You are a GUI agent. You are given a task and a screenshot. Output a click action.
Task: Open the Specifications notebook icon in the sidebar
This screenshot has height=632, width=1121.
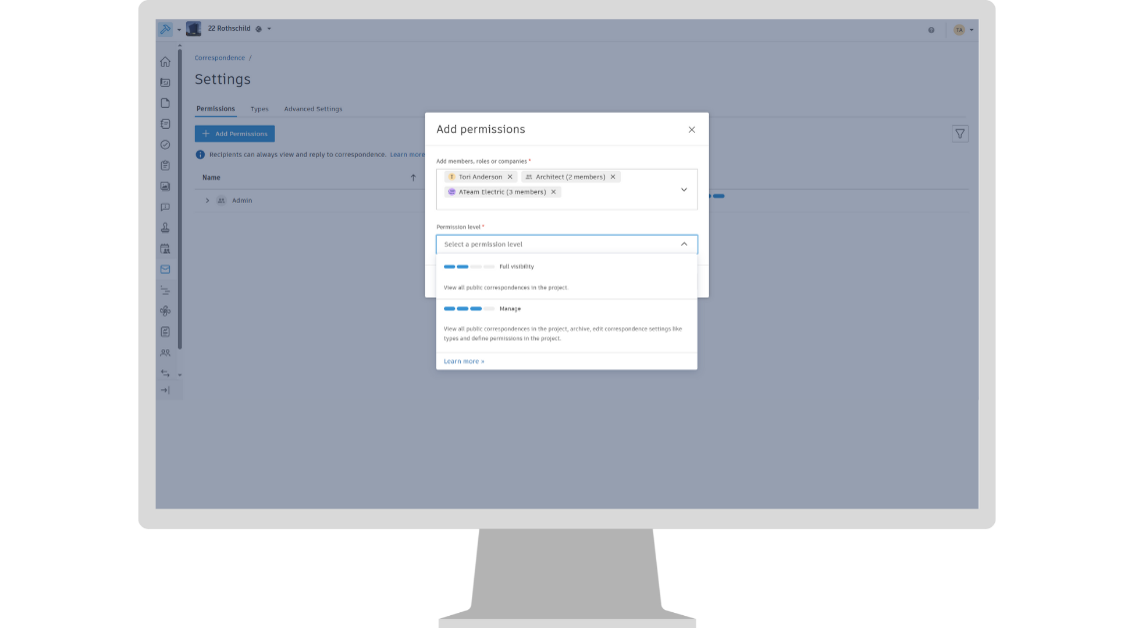tap(165, 124)
